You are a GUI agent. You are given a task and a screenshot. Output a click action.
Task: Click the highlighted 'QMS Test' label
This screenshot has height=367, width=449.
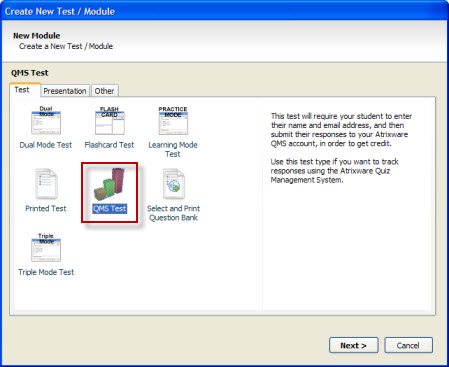coord(110,209)
